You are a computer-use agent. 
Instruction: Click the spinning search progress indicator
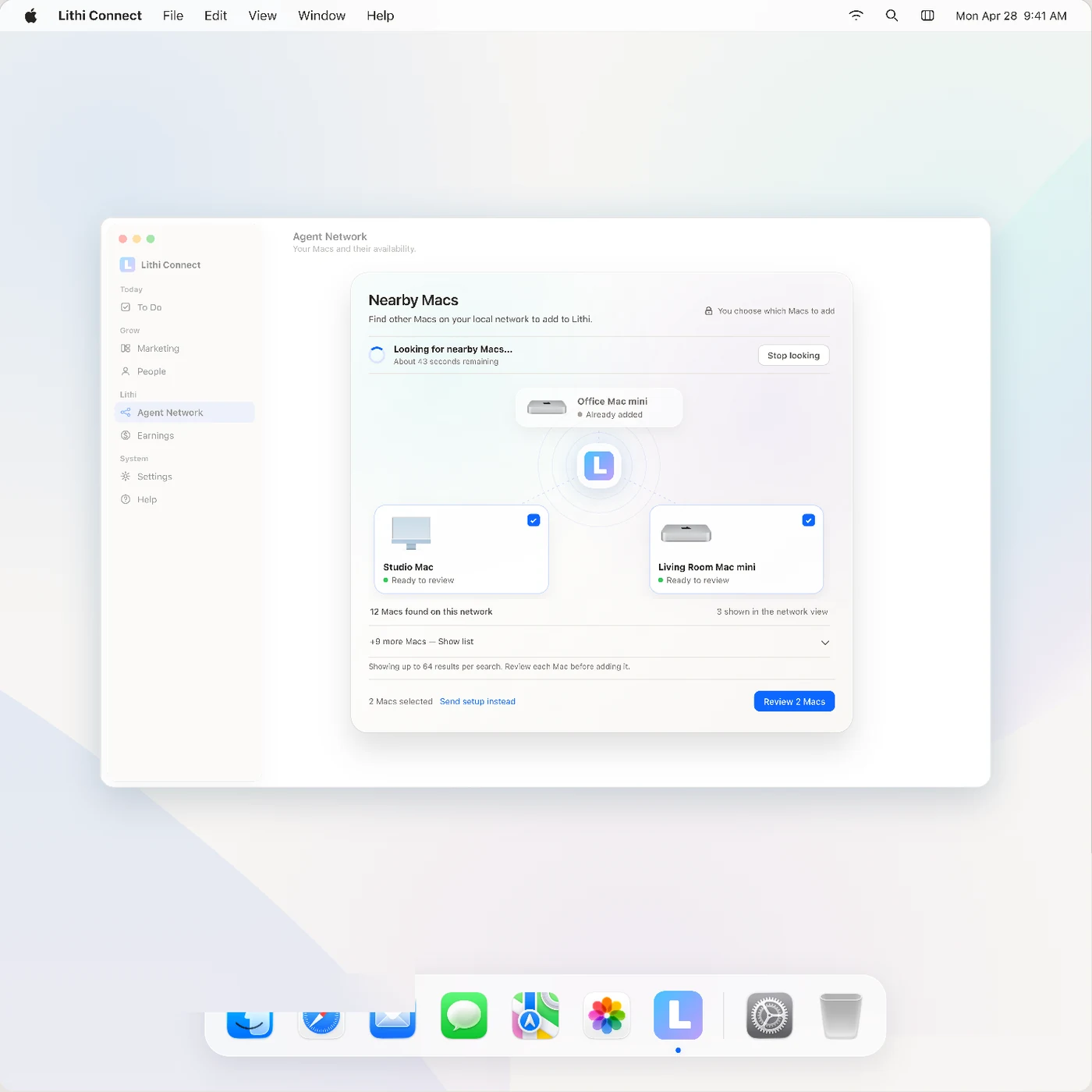click(x=377, y=355)
